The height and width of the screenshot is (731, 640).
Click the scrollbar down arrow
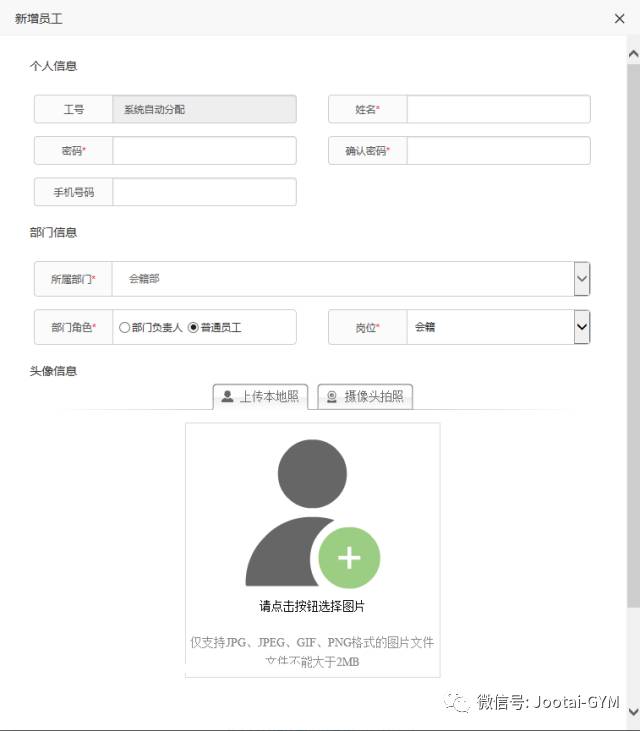pyautogui.click(x=633, y=712)
